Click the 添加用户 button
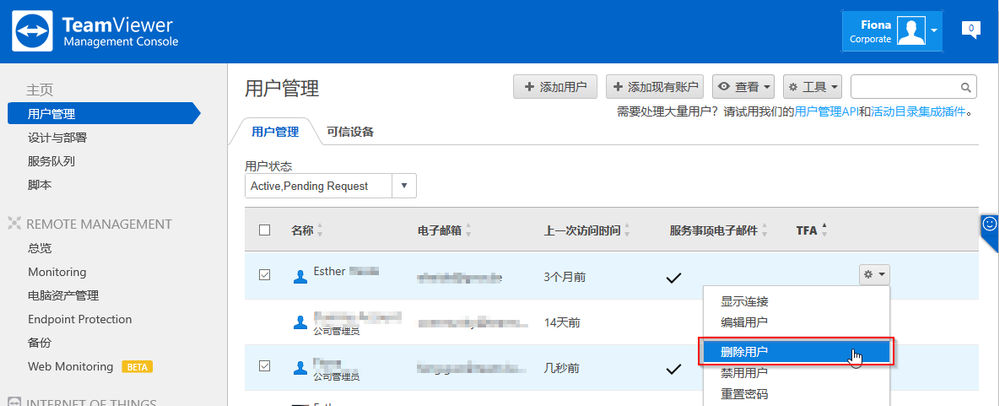The height and width of the screenshot is (406, 999). (x=555, y=87)
